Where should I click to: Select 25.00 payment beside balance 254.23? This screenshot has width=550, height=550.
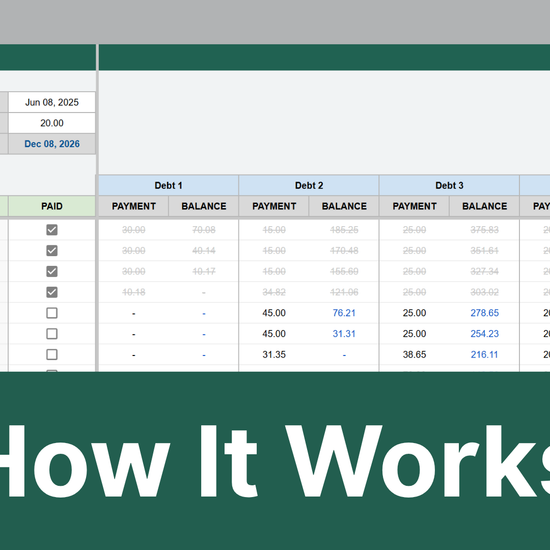click(x=414, y=334)
